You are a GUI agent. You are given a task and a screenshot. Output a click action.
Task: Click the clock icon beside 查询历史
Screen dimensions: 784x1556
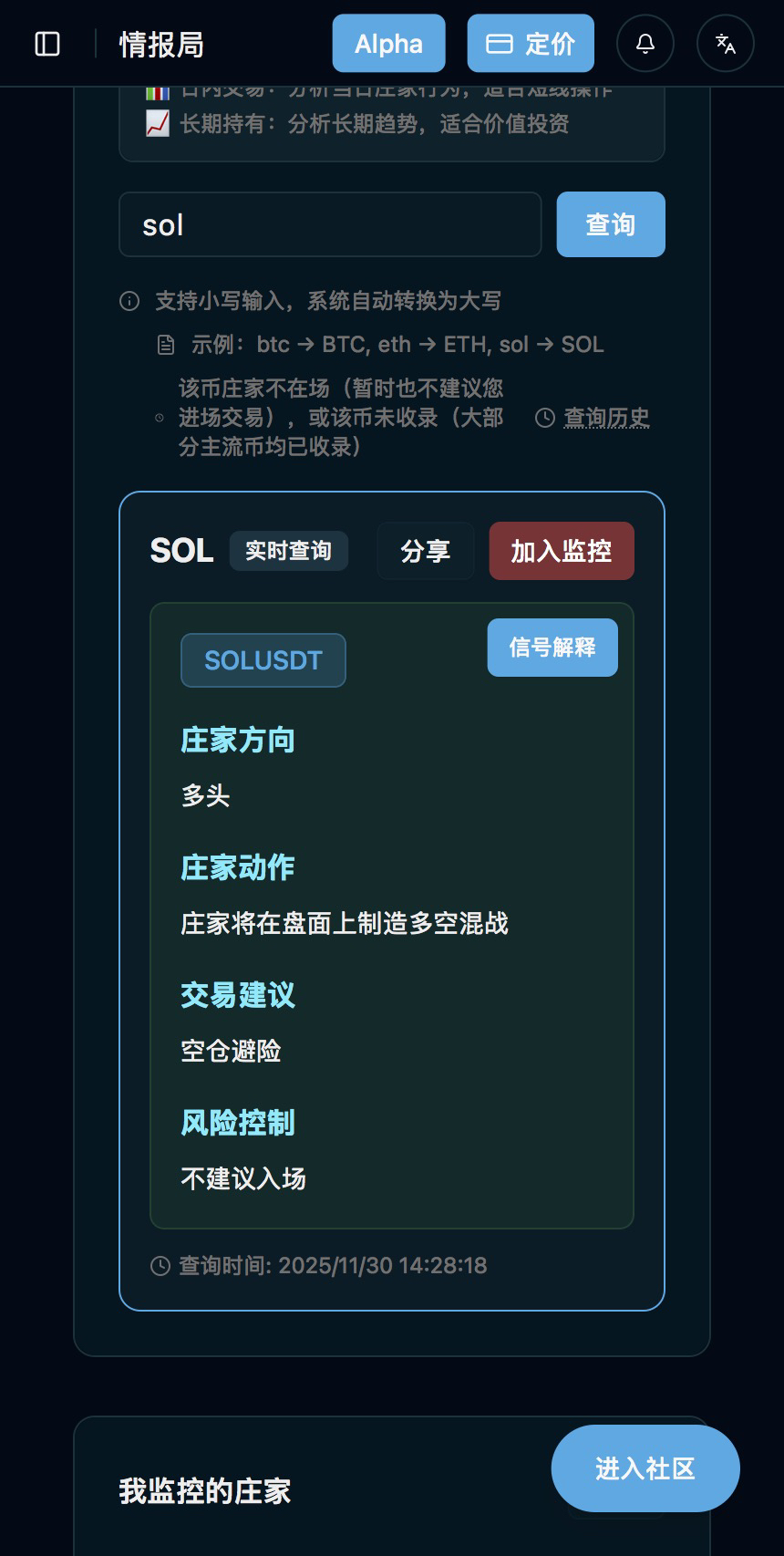544,418
